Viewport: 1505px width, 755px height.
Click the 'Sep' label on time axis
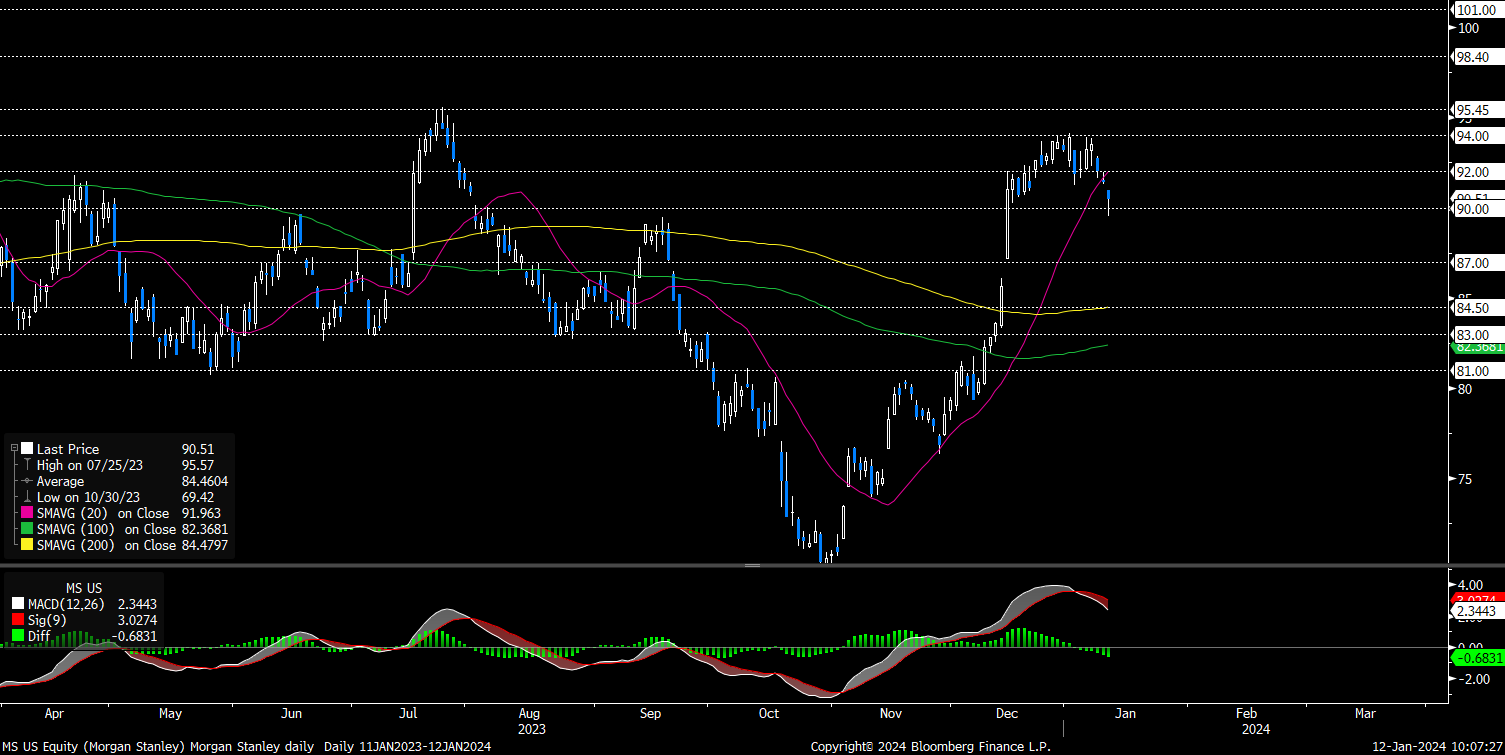coord(650,714)
